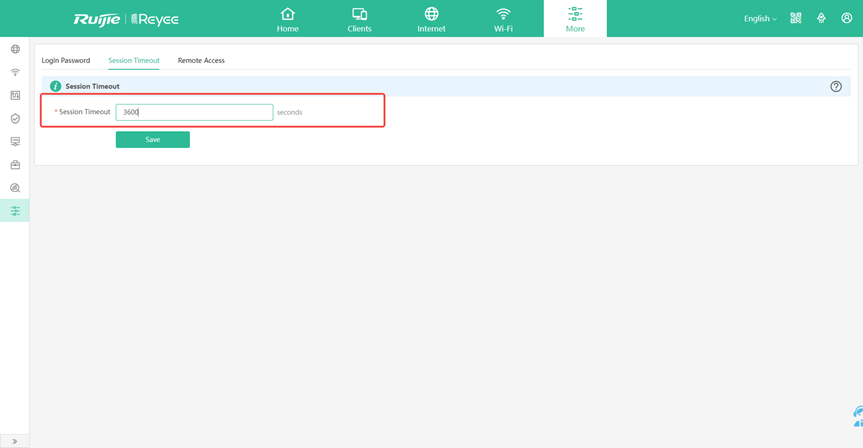Viewport: 863px width, 448px height.
Task: Click the help question mark icon
Action: coord(836,86)
